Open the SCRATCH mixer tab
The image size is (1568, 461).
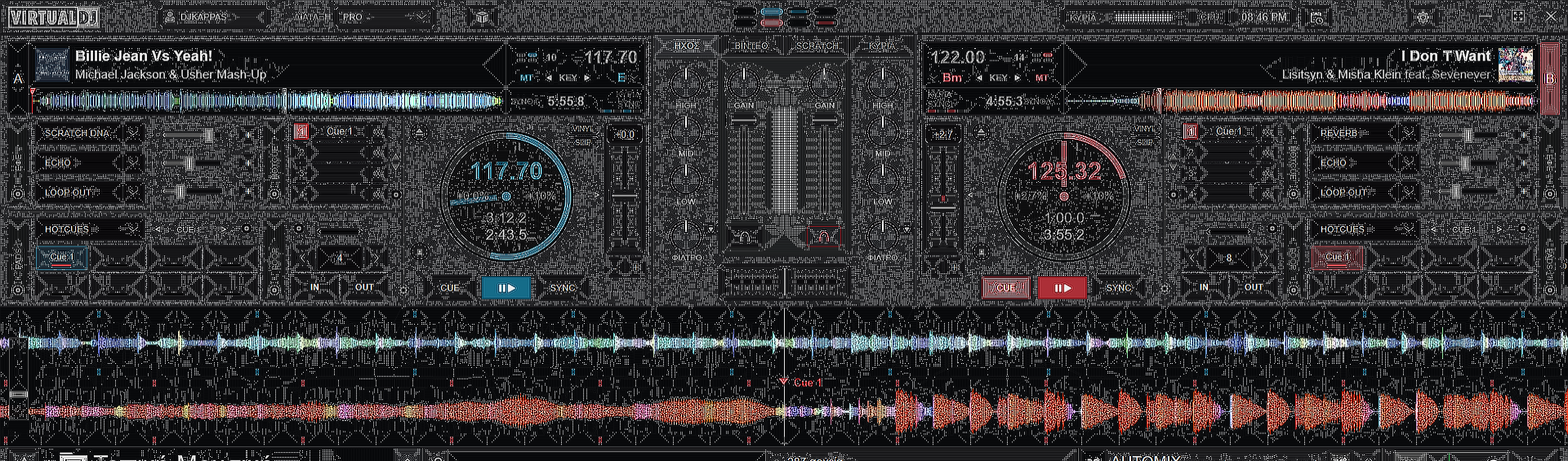point(817,47)
